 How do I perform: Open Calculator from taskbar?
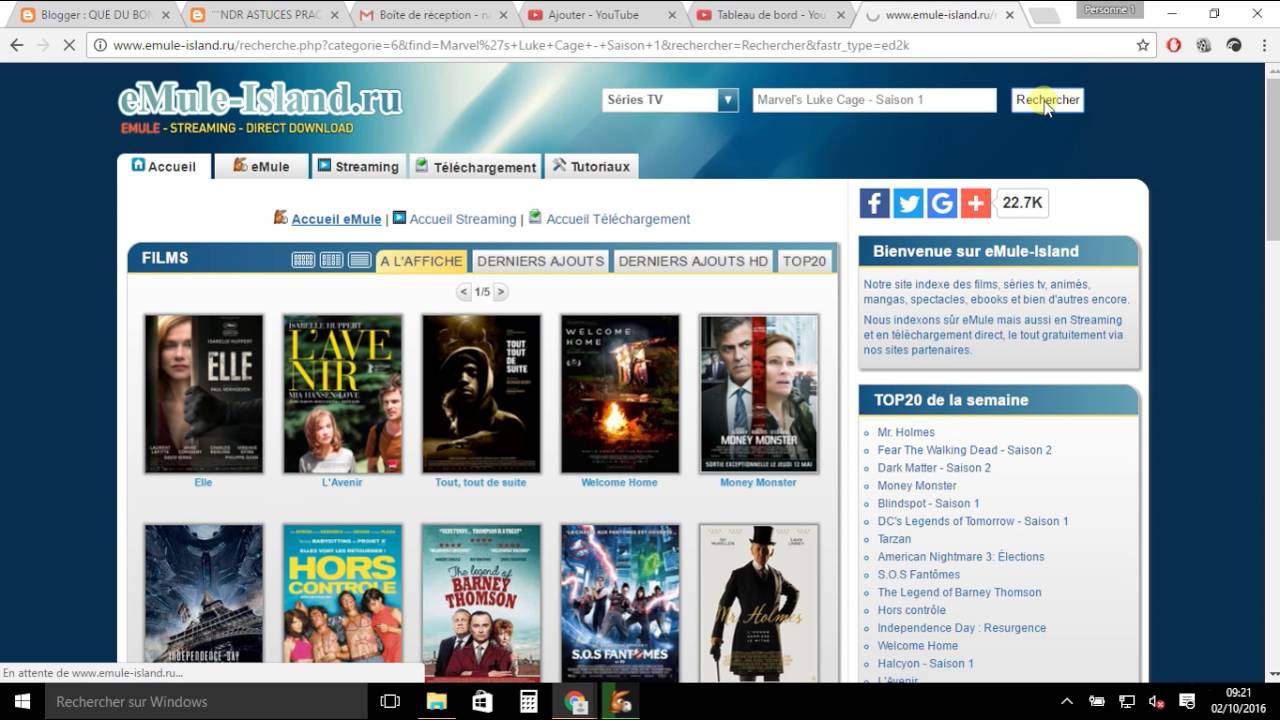528,701
